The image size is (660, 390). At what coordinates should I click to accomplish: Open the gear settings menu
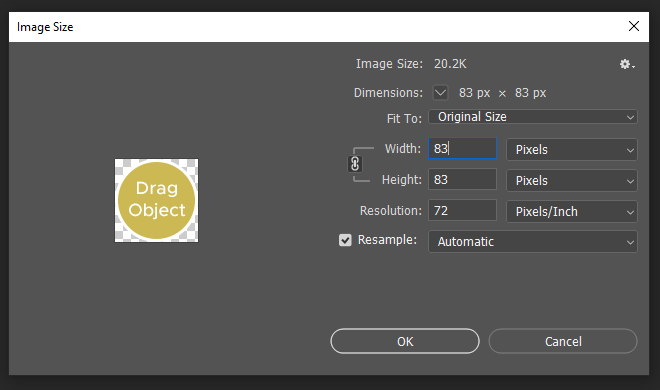pyautogui.click(x=627, y=64)
